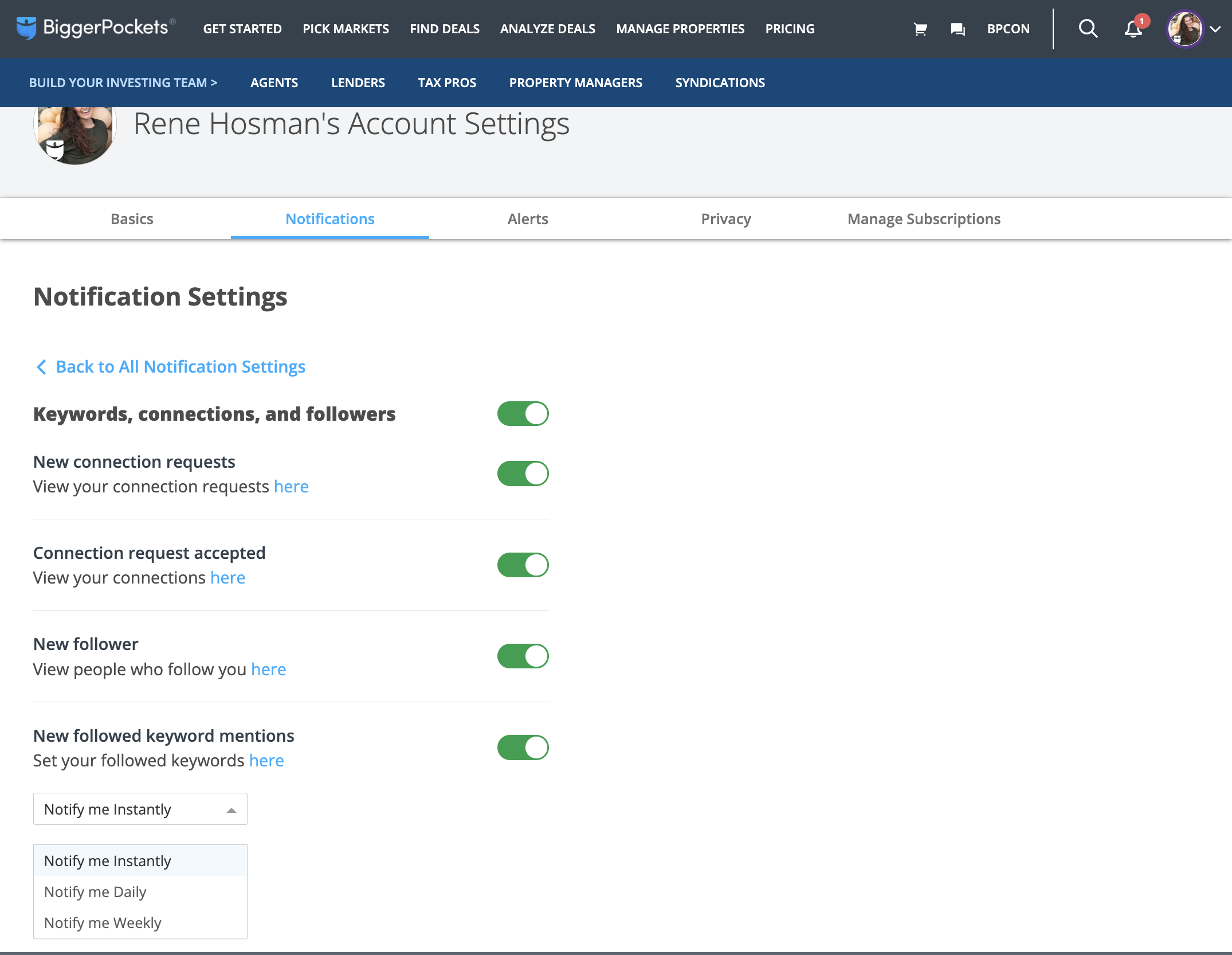Screen dimensions: 1232x955
Task: Toggle Keywords, connections, and followers switch
Action: [x=523, y=414]
